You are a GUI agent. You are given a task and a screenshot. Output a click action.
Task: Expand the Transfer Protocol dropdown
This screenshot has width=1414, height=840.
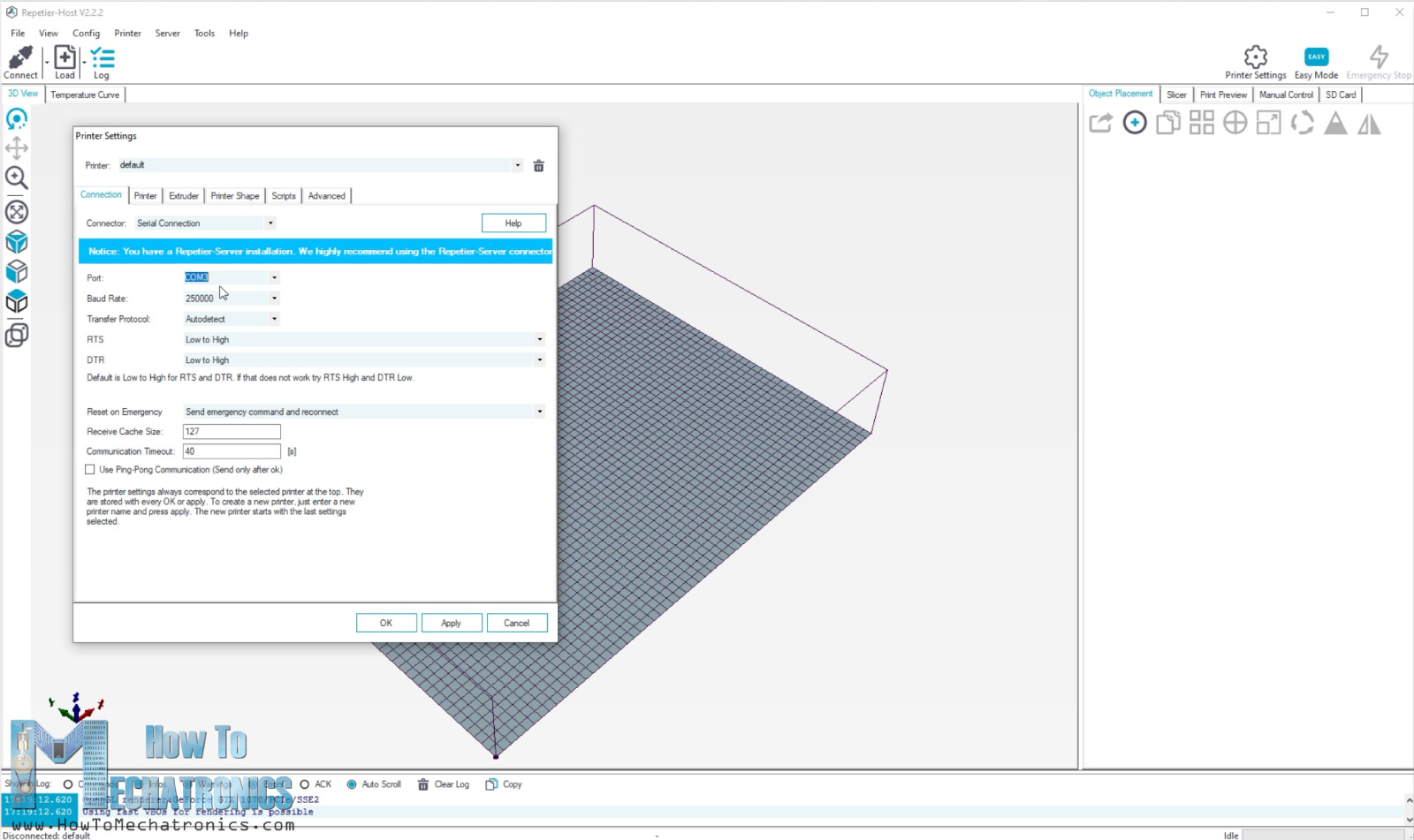[x=274, y=319]
